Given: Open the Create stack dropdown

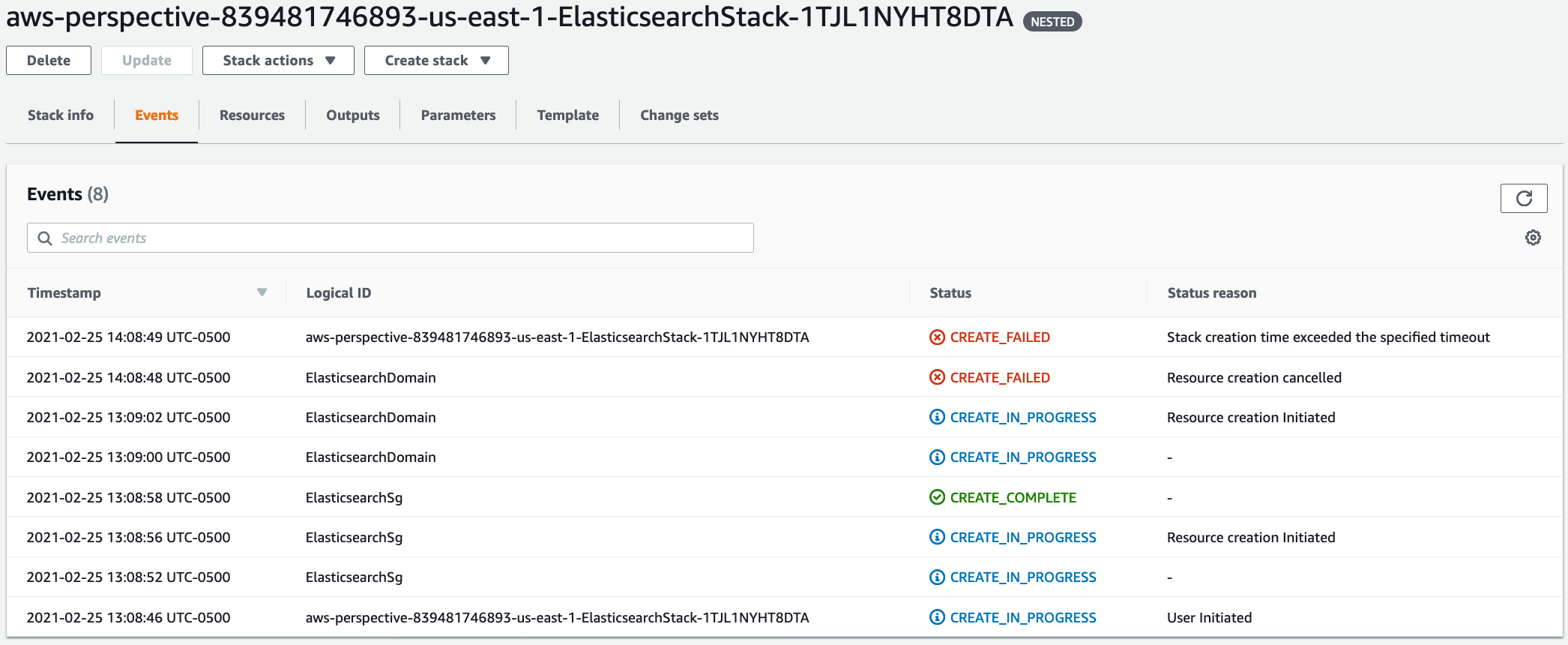Looking at the screenshot, I should pyautogui.click(x=436, y=60).
